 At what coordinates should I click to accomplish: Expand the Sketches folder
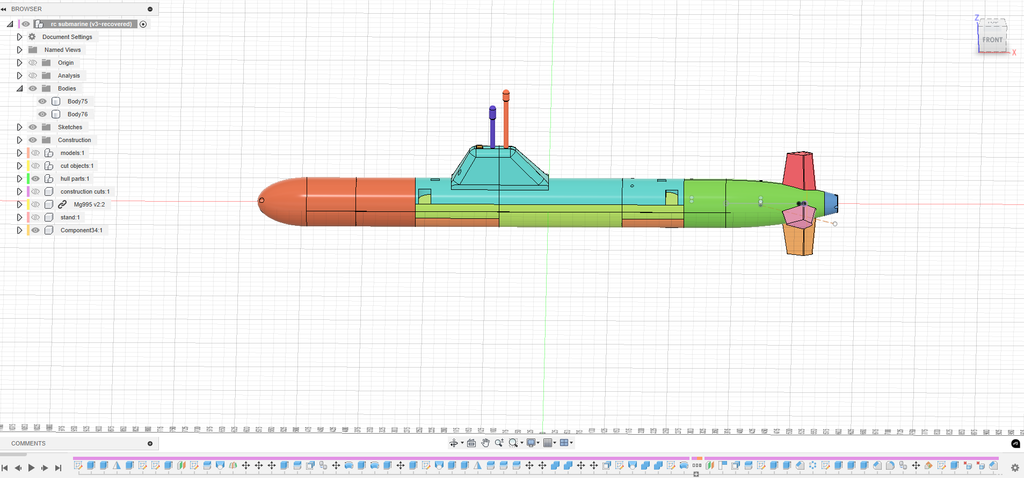(x=20, y=127)
